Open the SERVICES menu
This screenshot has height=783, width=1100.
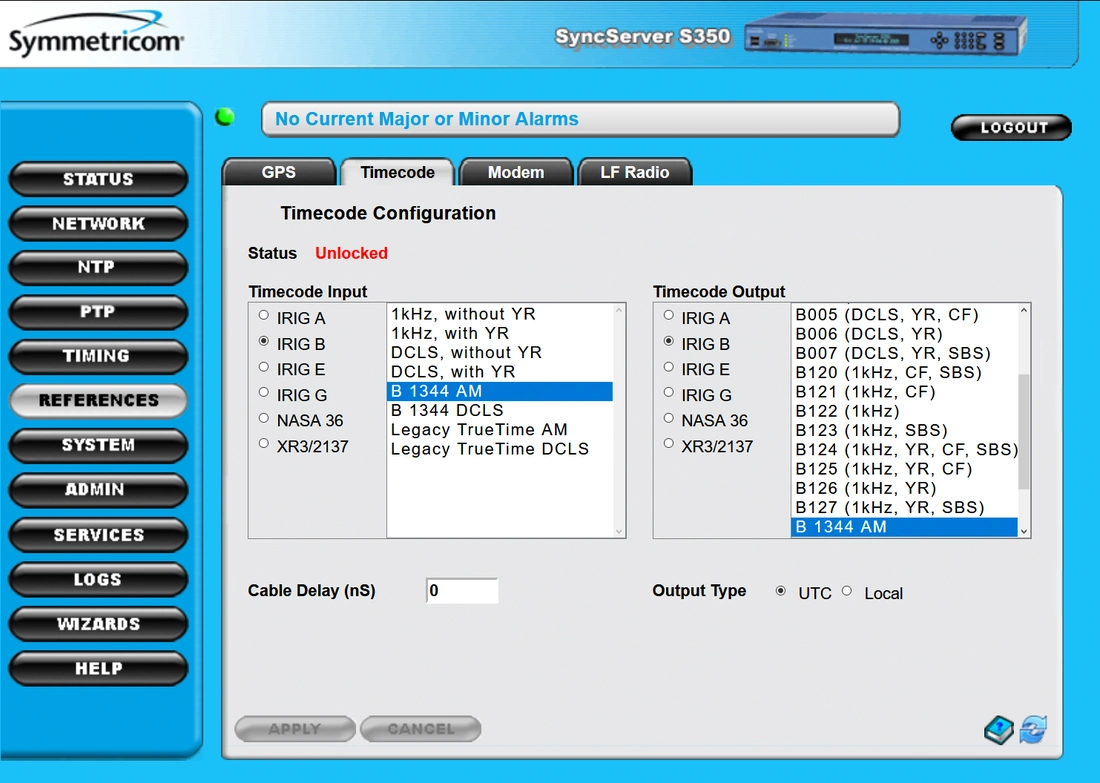coord(98,535)
